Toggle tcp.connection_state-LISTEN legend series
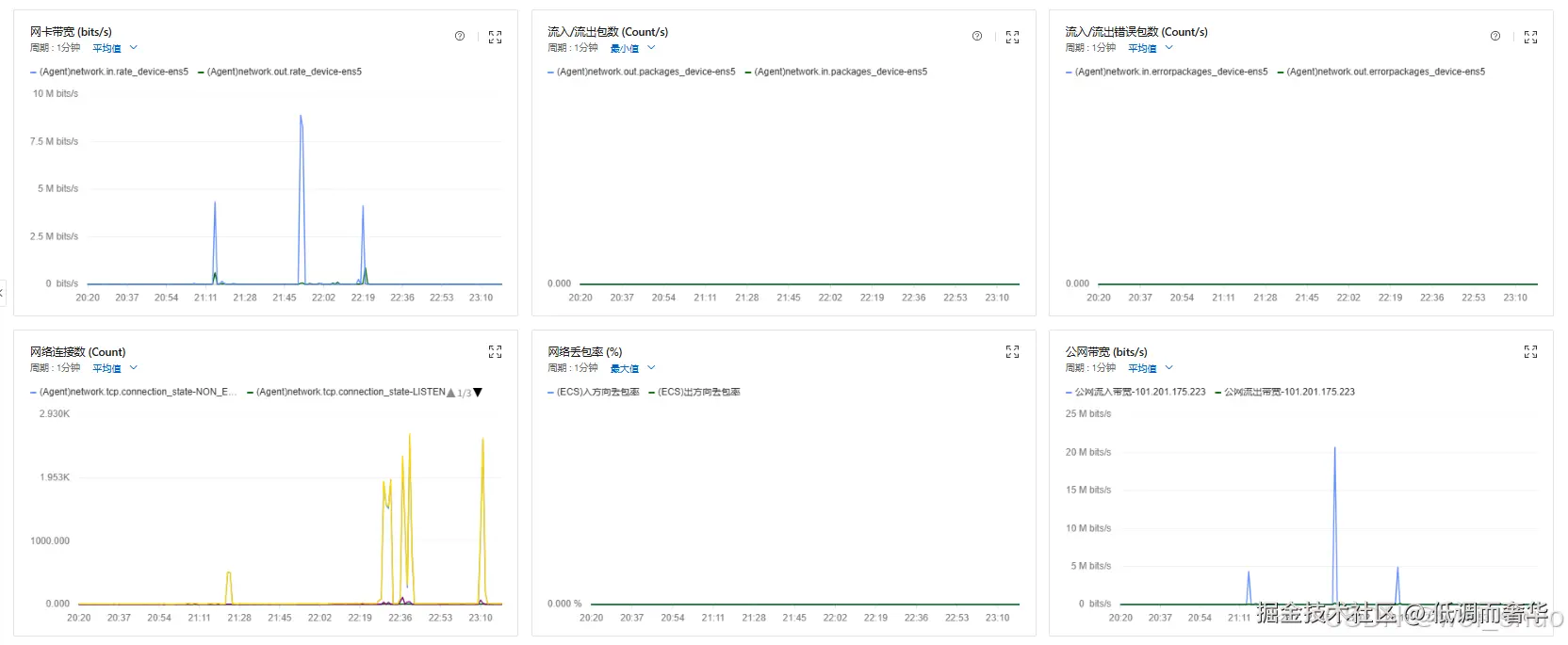This screenshot has height=645, width=1568. [x=346, y=392]
